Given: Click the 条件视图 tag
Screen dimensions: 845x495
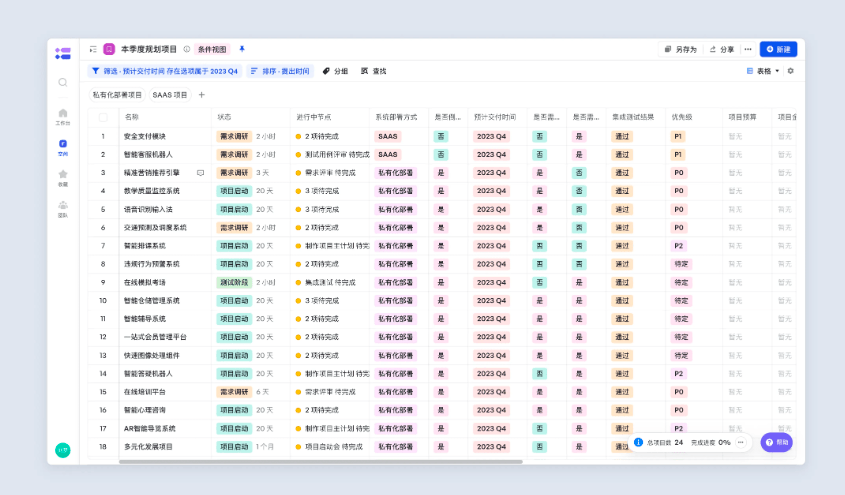Looking at the screenshot, I should coord(212,49).
